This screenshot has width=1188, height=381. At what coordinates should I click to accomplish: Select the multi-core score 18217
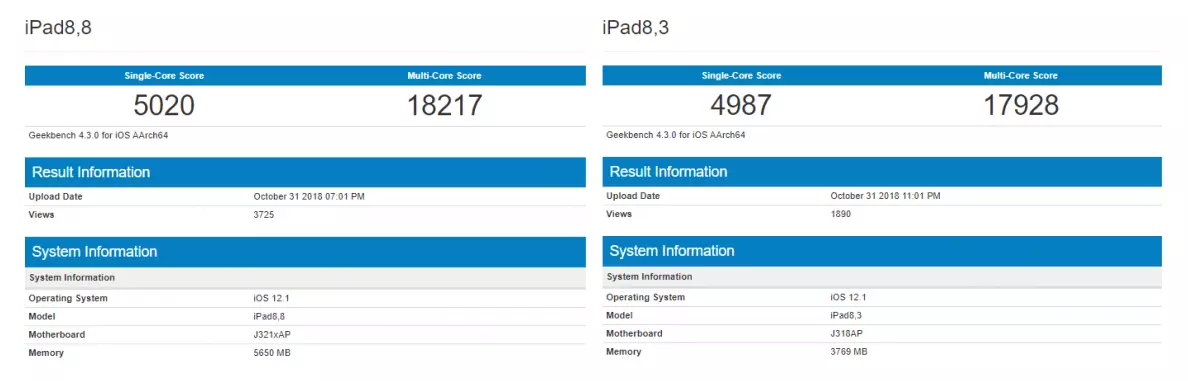(445, 105)
